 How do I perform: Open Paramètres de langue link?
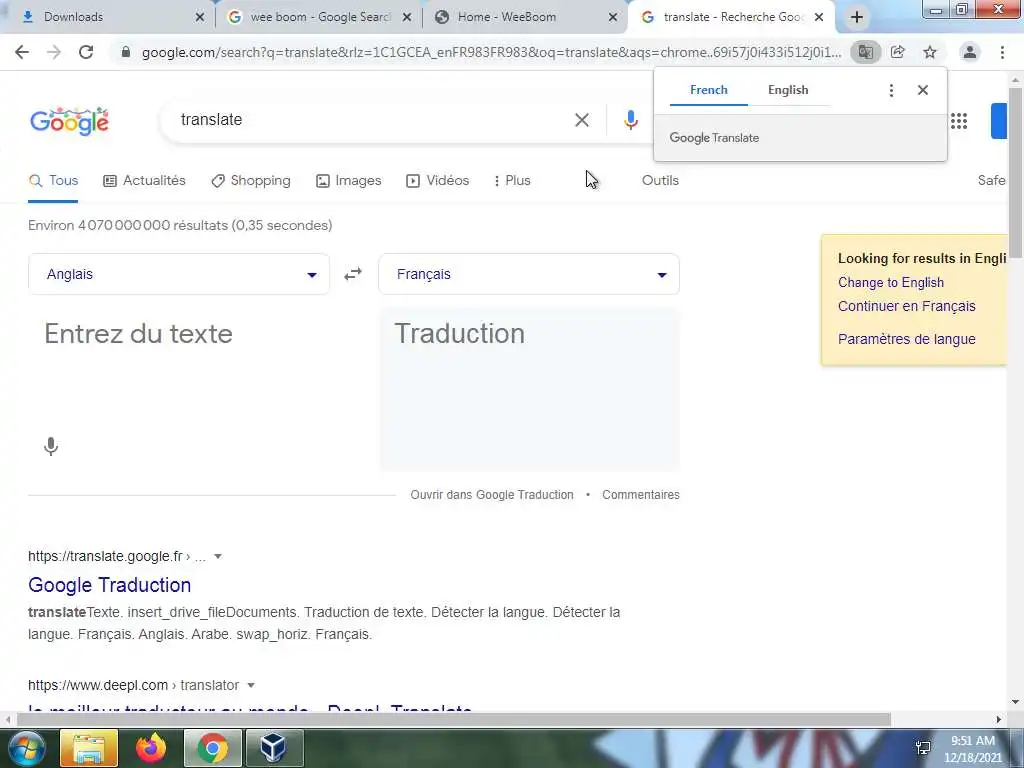tap(906, 340)
